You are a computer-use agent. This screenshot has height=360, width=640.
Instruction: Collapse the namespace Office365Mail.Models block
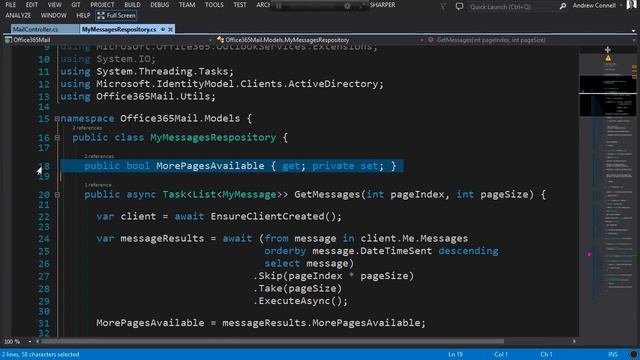click(x=57, y=119)
